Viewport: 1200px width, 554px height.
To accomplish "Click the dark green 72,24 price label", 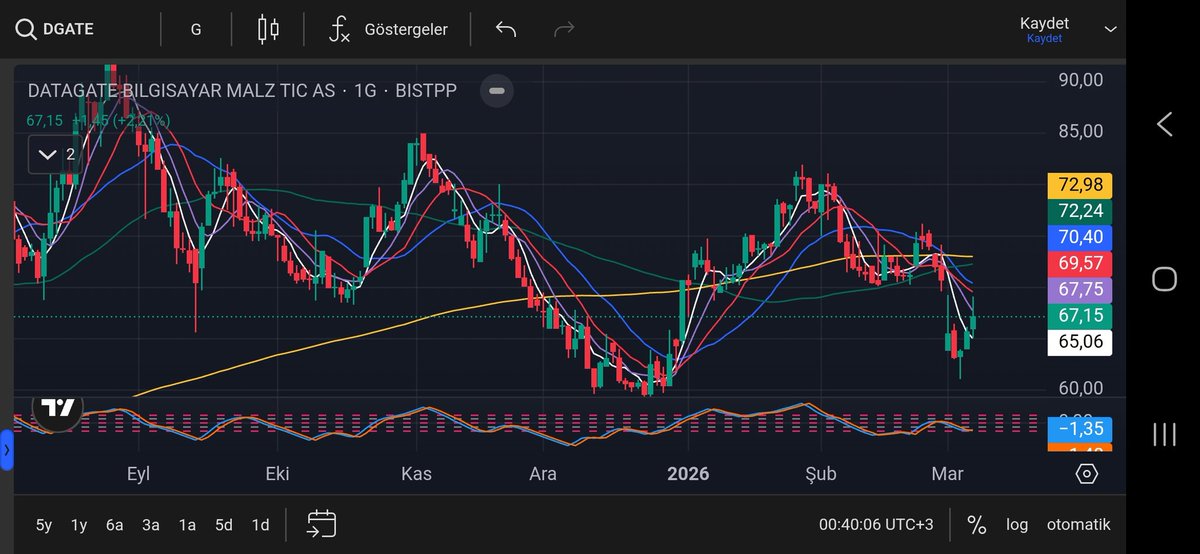I will [x=1079, y=211].
